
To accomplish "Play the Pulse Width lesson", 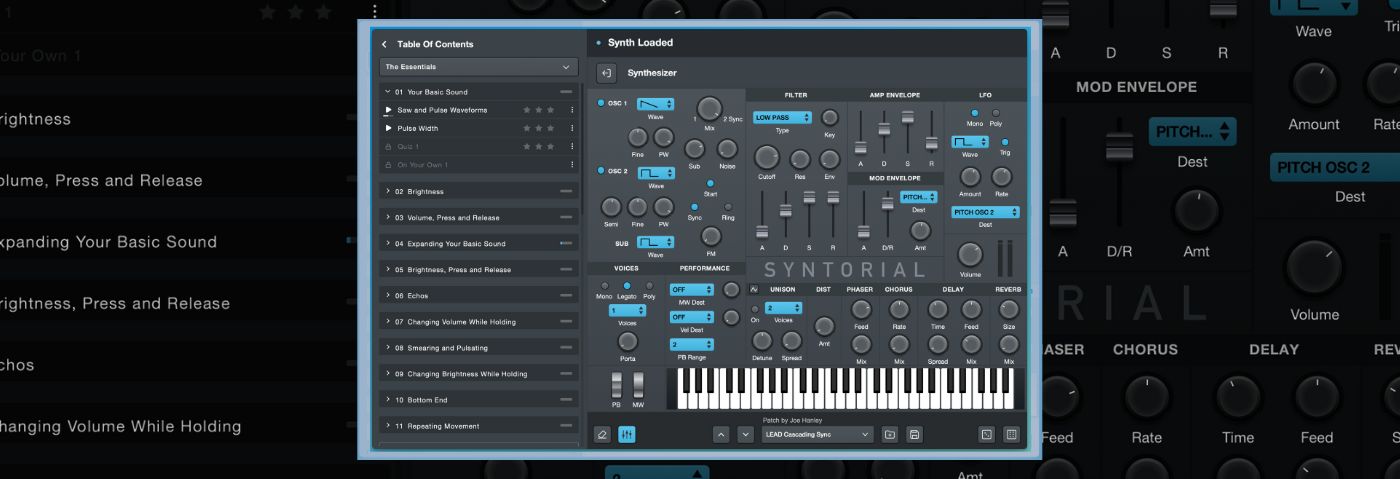I will tap(389, 128).
